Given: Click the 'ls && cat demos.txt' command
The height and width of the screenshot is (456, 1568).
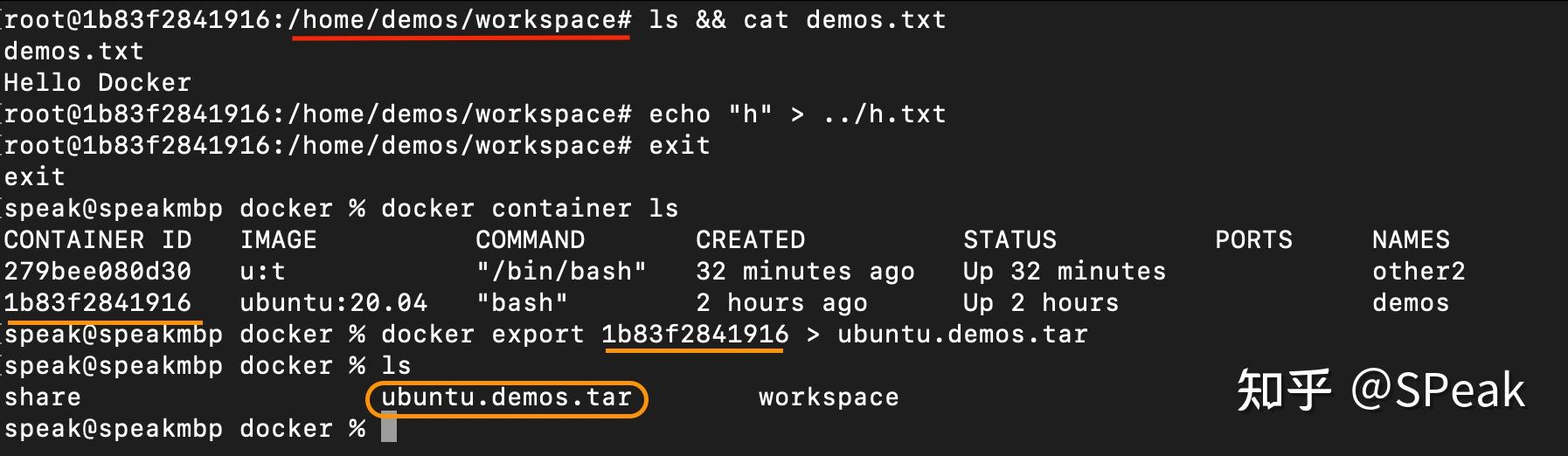Looking at the screenshot, I should [797, 20].
